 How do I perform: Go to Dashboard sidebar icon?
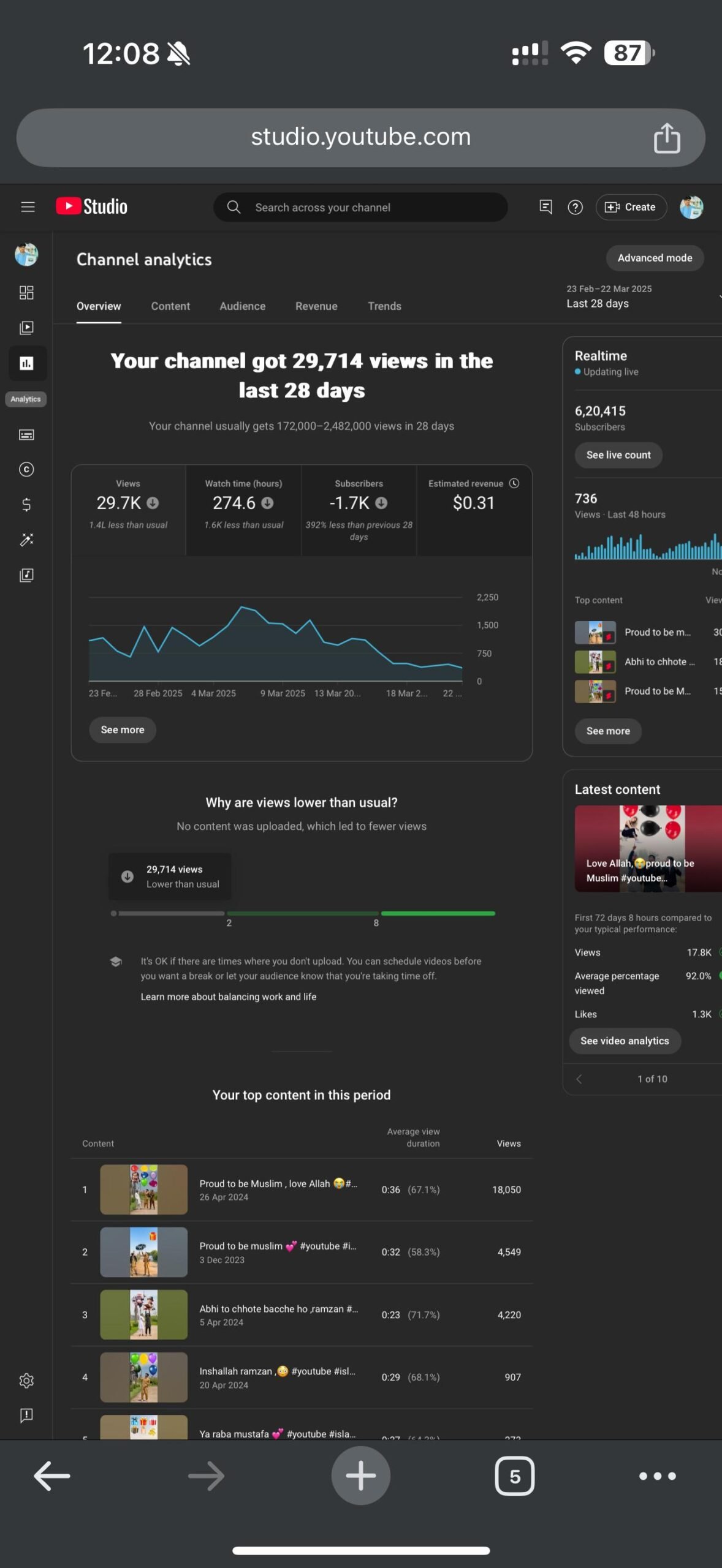(x=26, y=292)
